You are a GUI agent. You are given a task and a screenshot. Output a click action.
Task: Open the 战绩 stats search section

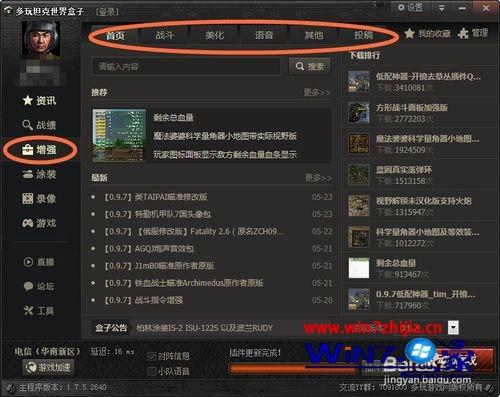pyautogui.click(x=39, y=125)
